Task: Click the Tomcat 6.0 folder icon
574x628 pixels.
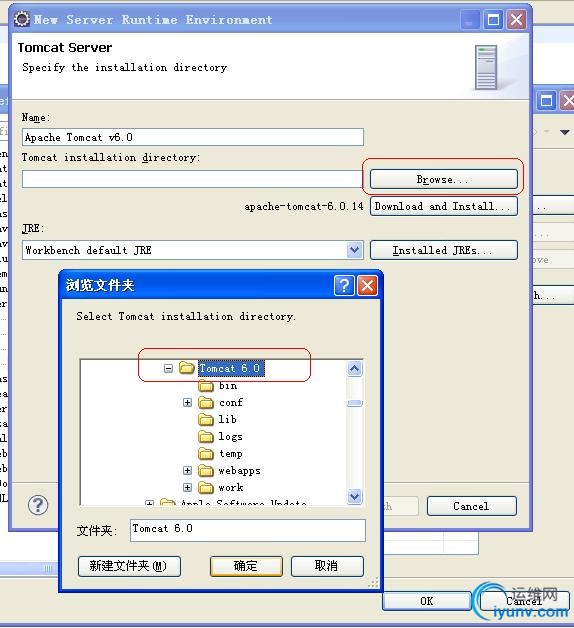Action: pos(187,367)
